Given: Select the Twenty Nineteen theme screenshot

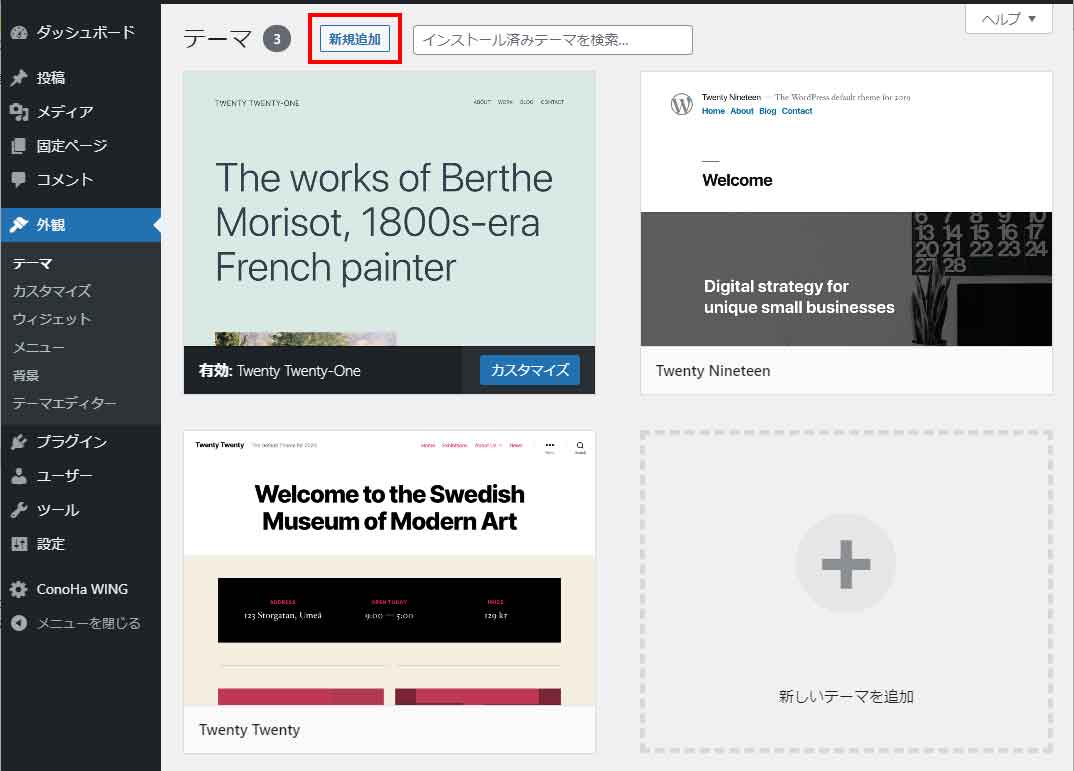Looking at the screenshot, I should 847,209.
